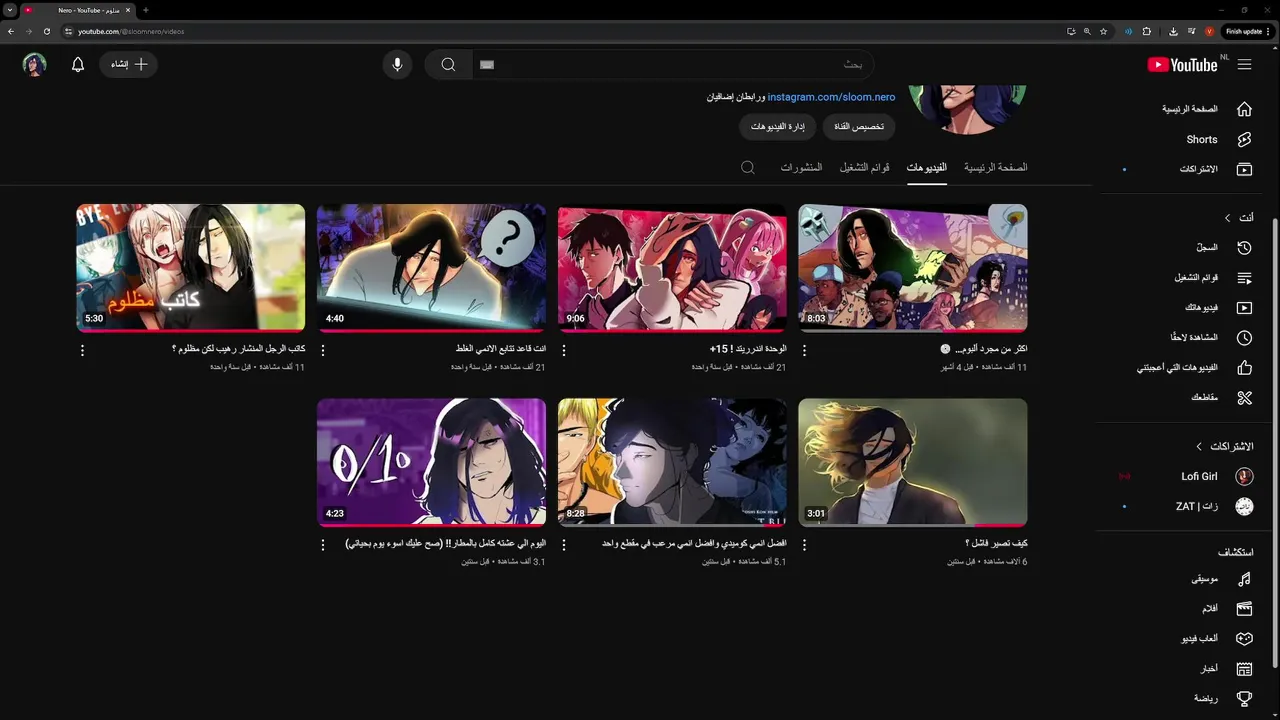Open options menu for افضل انمي كوميدي video
The image size is (1280, 720).
point(564,545)
